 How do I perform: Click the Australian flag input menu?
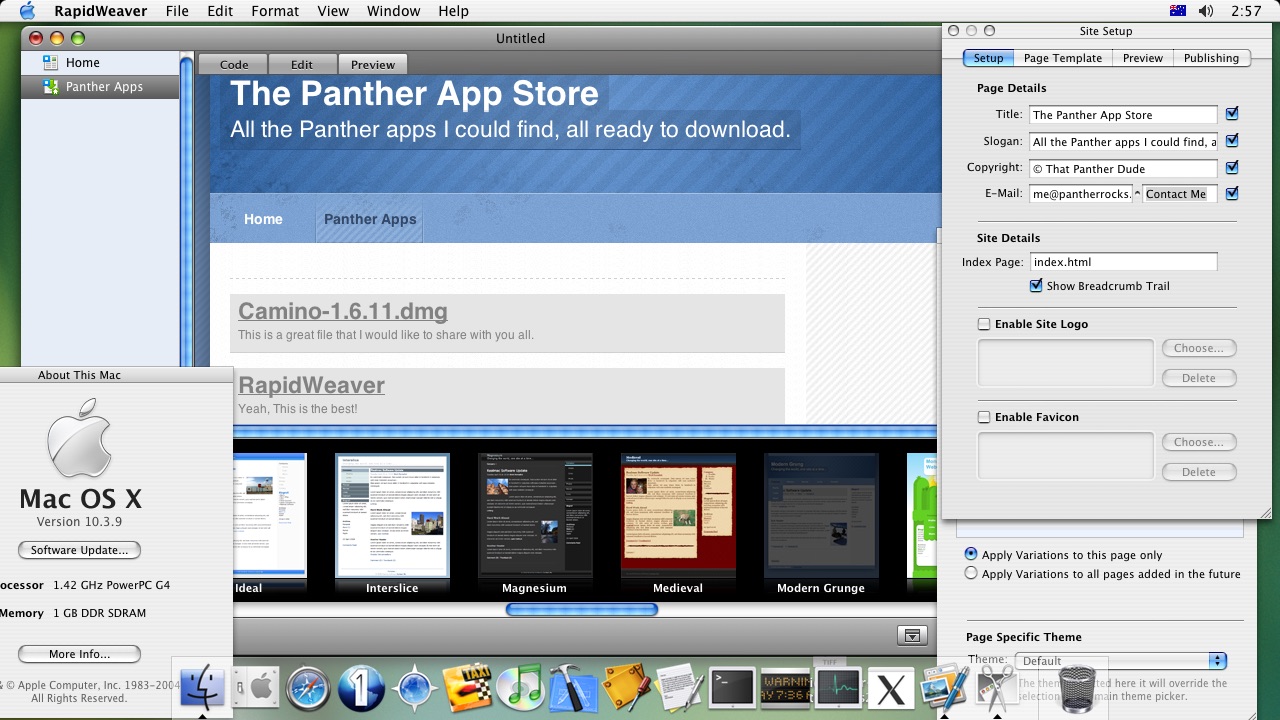(1177, 11)
